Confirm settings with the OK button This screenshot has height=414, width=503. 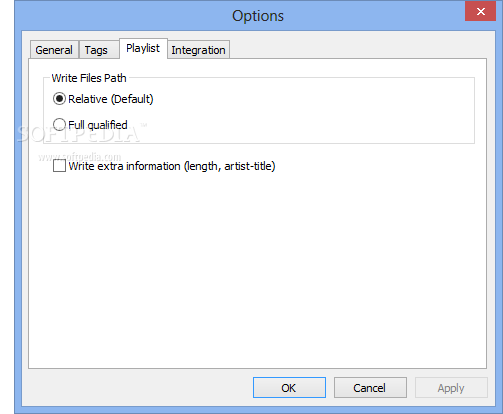(x=289, y=388)
